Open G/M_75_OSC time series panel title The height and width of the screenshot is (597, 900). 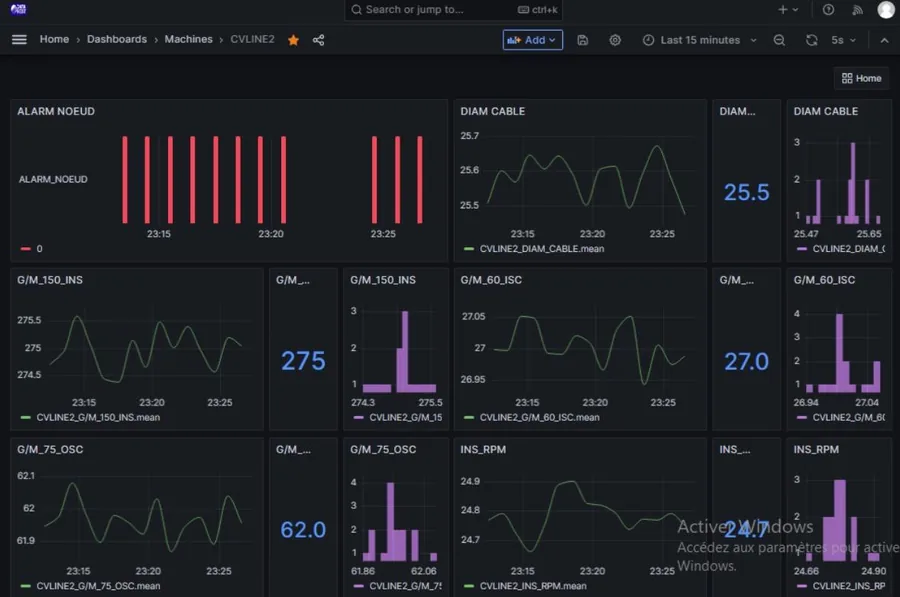(50, 449)
